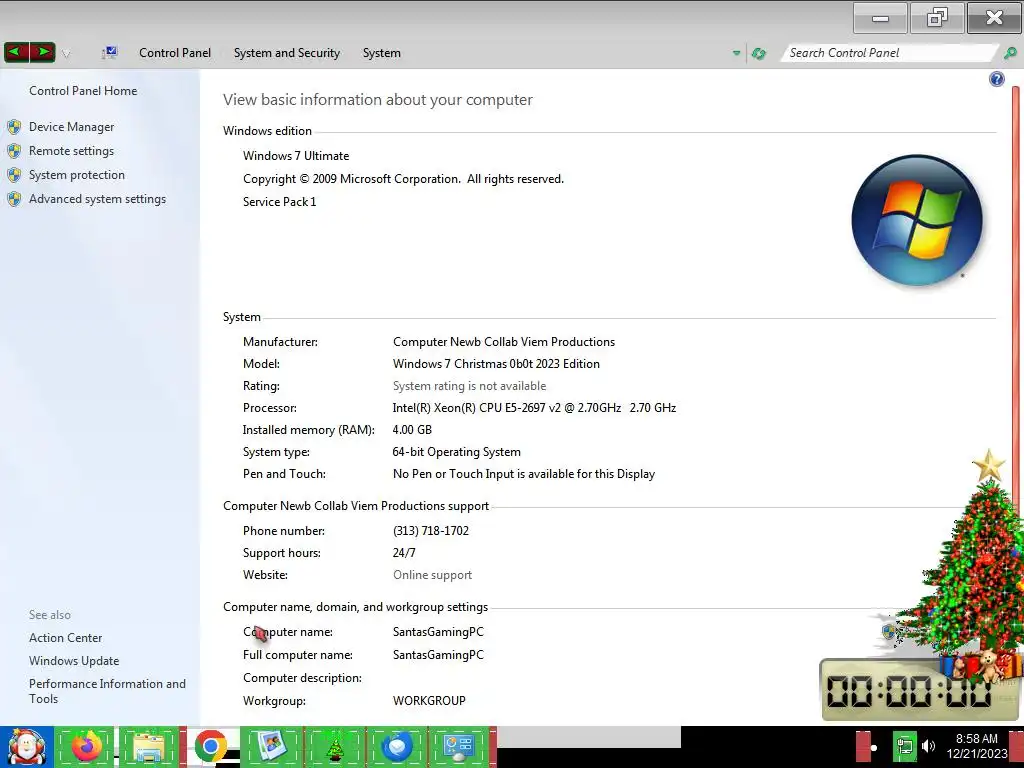Select the Windows 7 Ultimate text
The image size is (1024, 768).
[296, 156]
